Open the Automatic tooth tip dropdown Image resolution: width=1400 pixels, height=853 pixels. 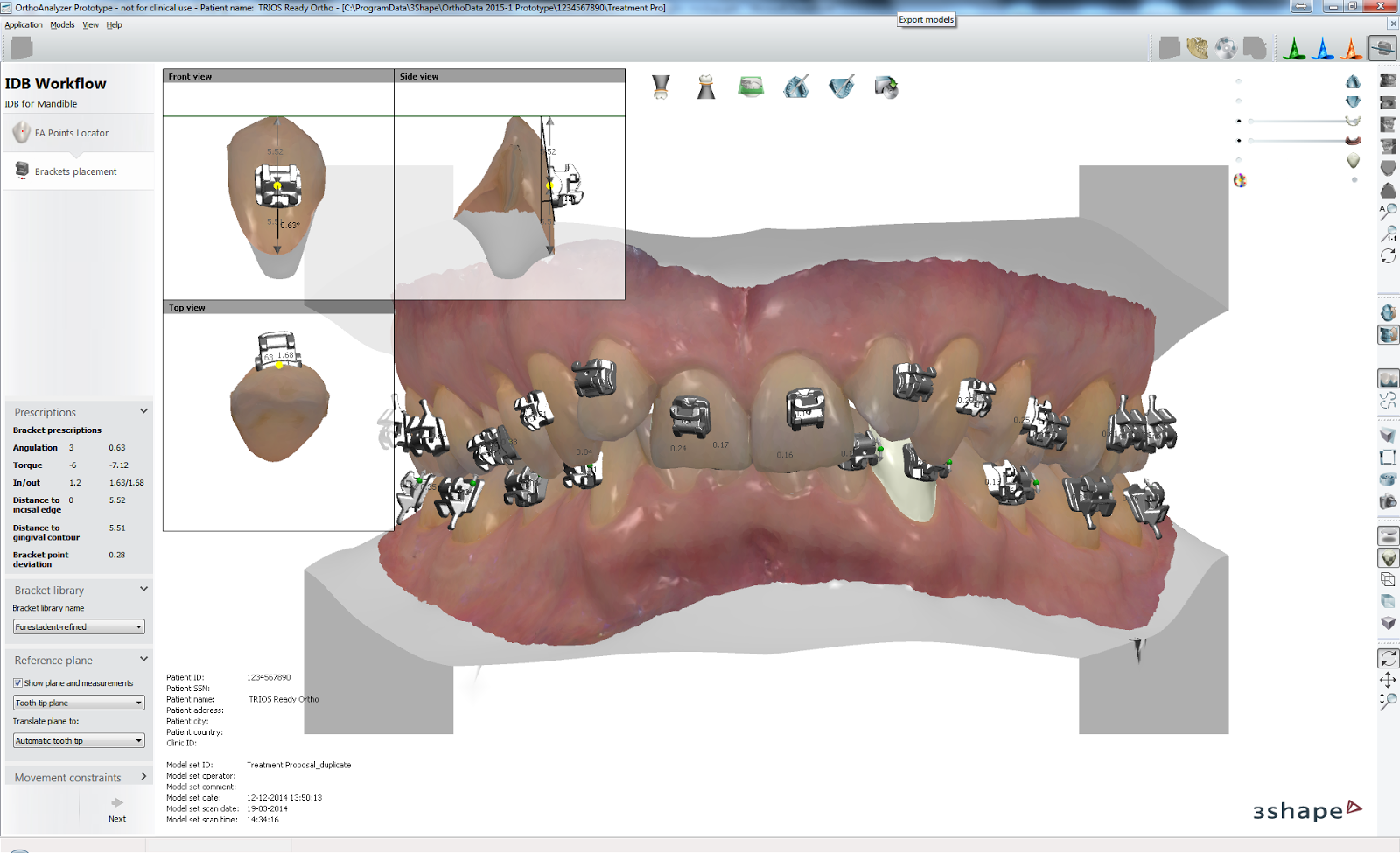[x=79, y=741]
